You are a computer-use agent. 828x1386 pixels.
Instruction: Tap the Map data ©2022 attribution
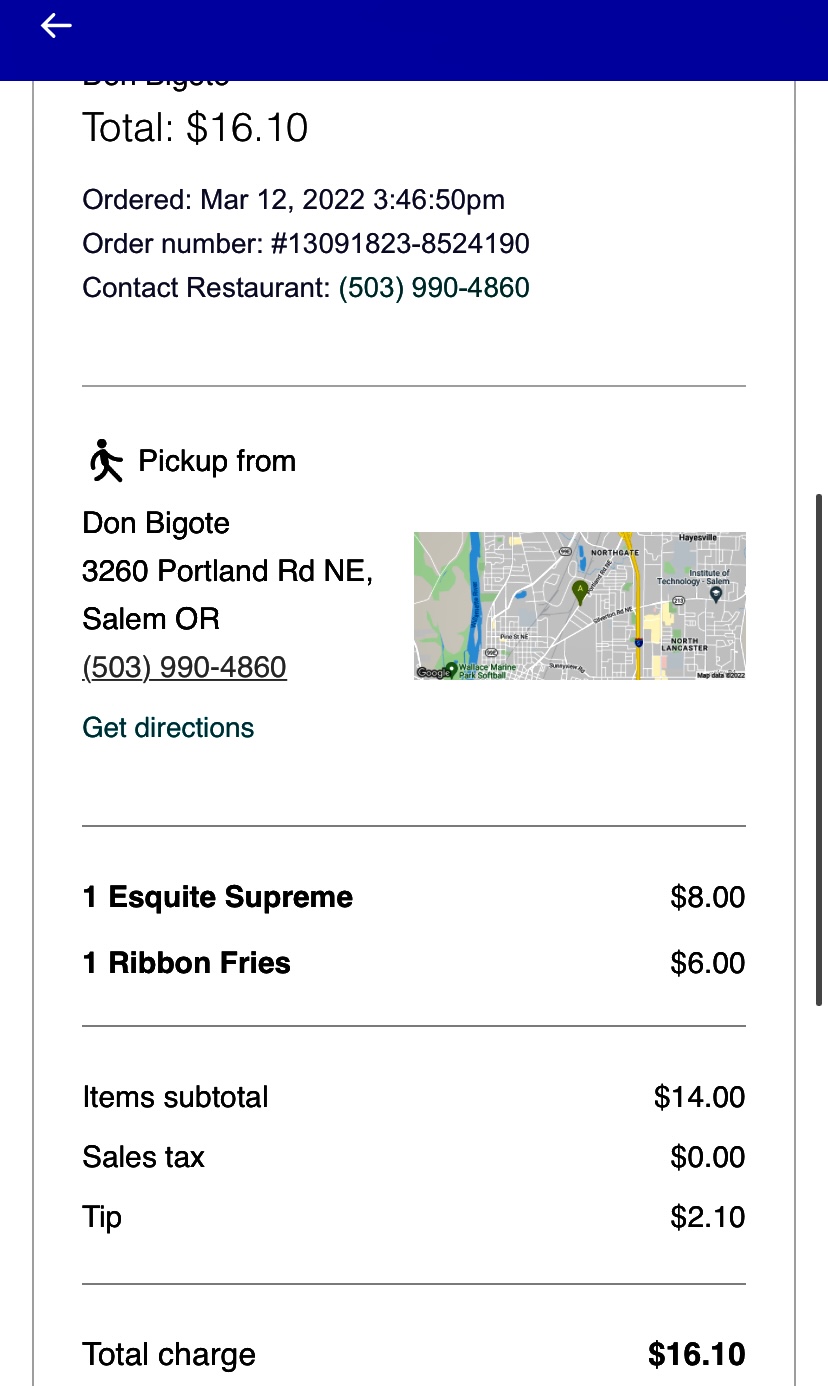pyautogui.click(x=720, y=675)
